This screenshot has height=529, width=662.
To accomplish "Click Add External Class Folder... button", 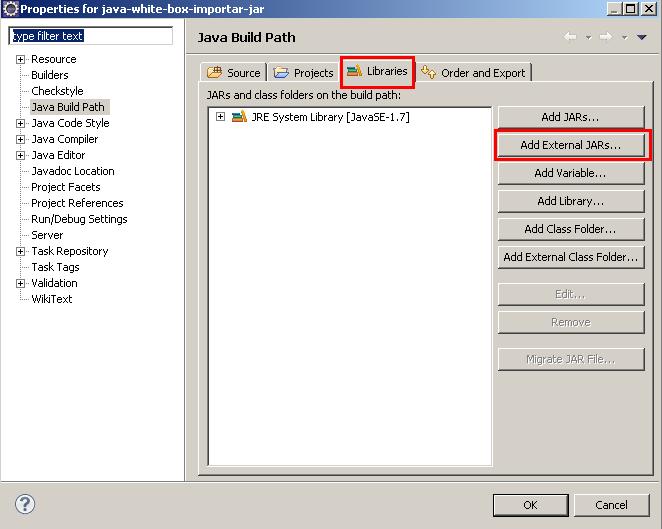I will [x=571, y=257].
